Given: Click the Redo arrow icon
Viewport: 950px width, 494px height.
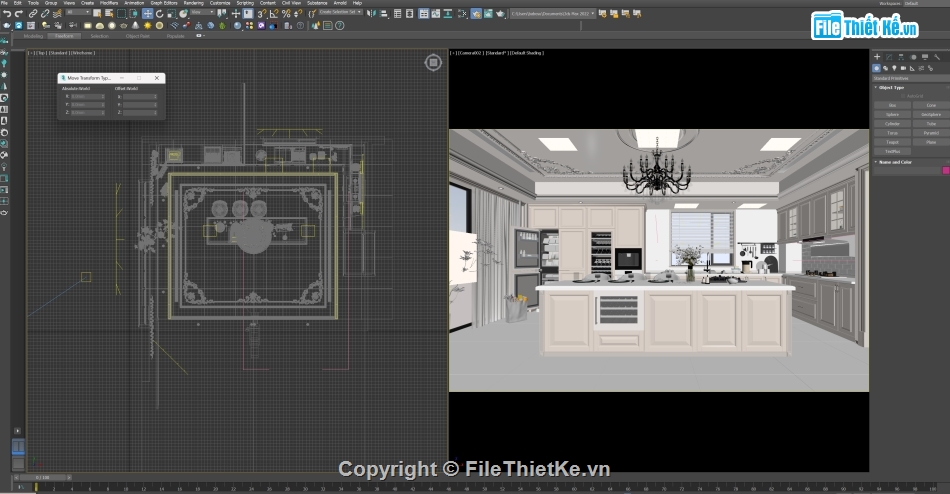Looking at the screenshot, I should coord(19,13).
